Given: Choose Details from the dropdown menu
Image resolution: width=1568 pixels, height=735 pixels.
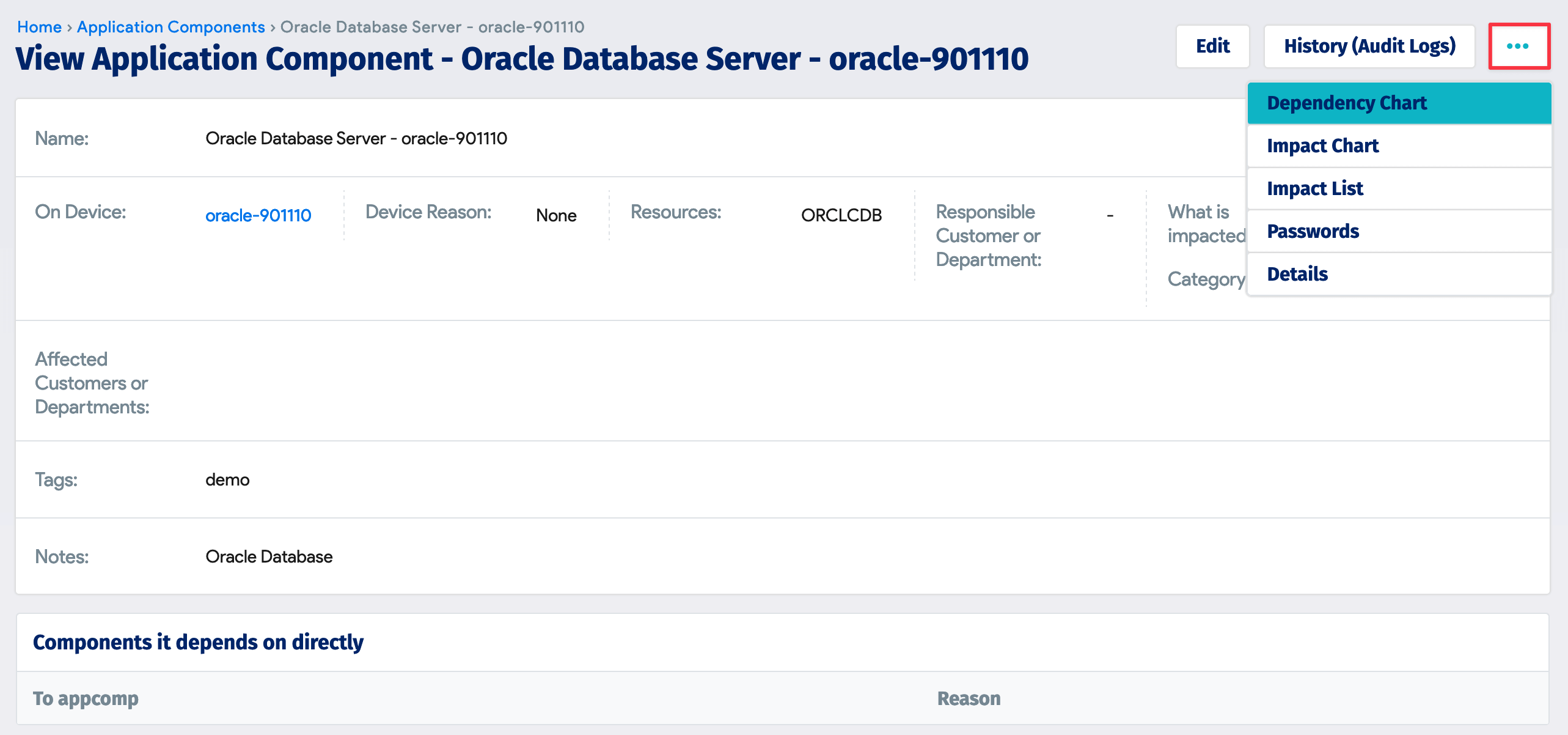Looking at the screenshot, I should pos(1297,274).
